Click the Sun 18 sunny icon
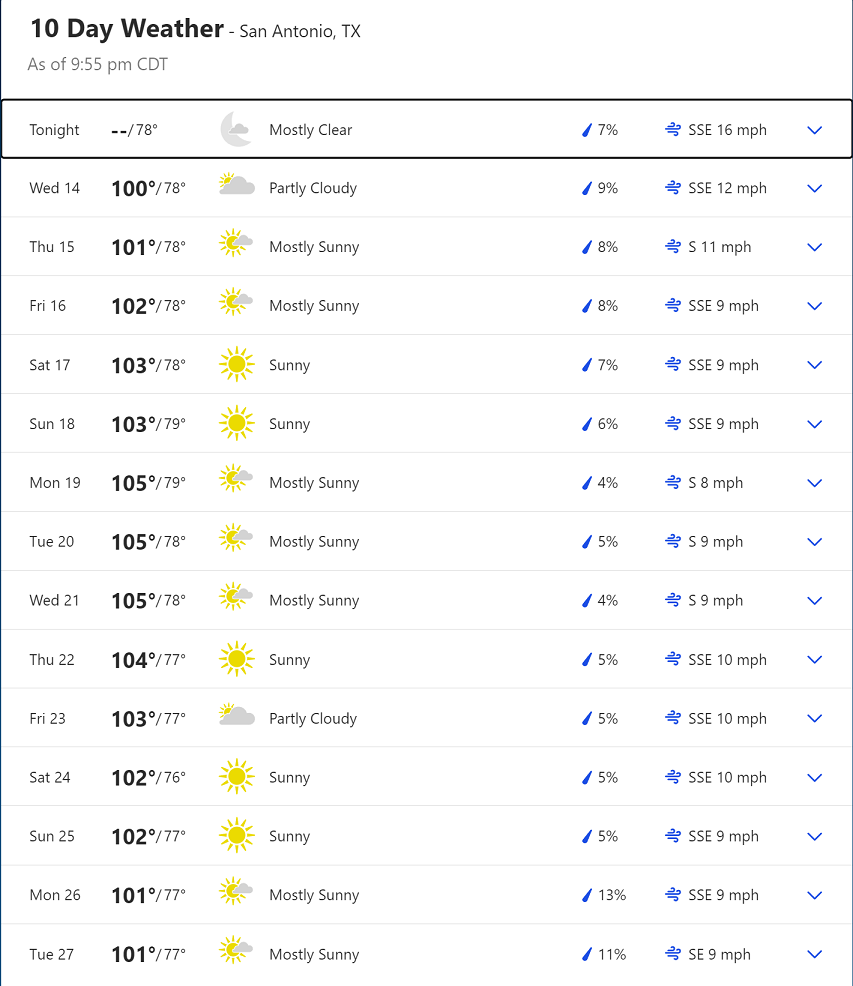The height and width of the screenshot is (986, 853). click(x=237, y=423)
